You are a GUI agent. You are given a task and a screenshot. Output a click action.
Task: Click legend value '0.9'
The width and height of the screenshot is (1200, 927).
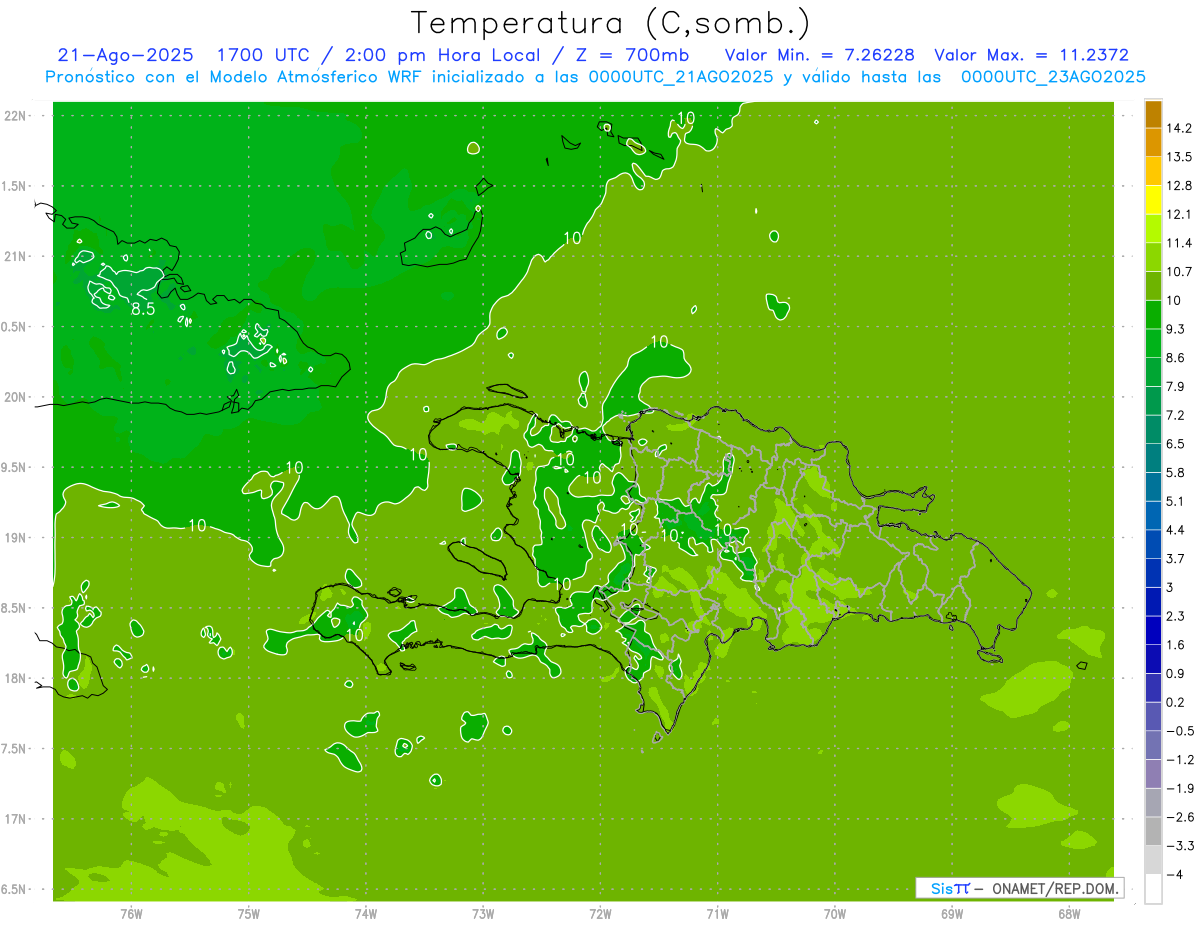click(x=1175, y=673)
